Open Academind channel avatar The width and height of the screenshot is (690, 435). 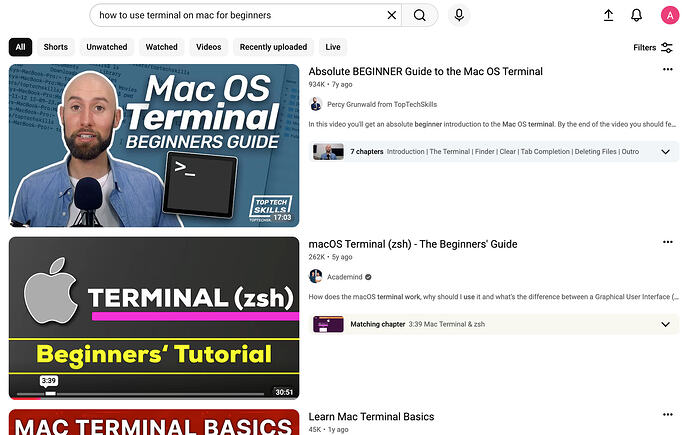coord(316,277)
